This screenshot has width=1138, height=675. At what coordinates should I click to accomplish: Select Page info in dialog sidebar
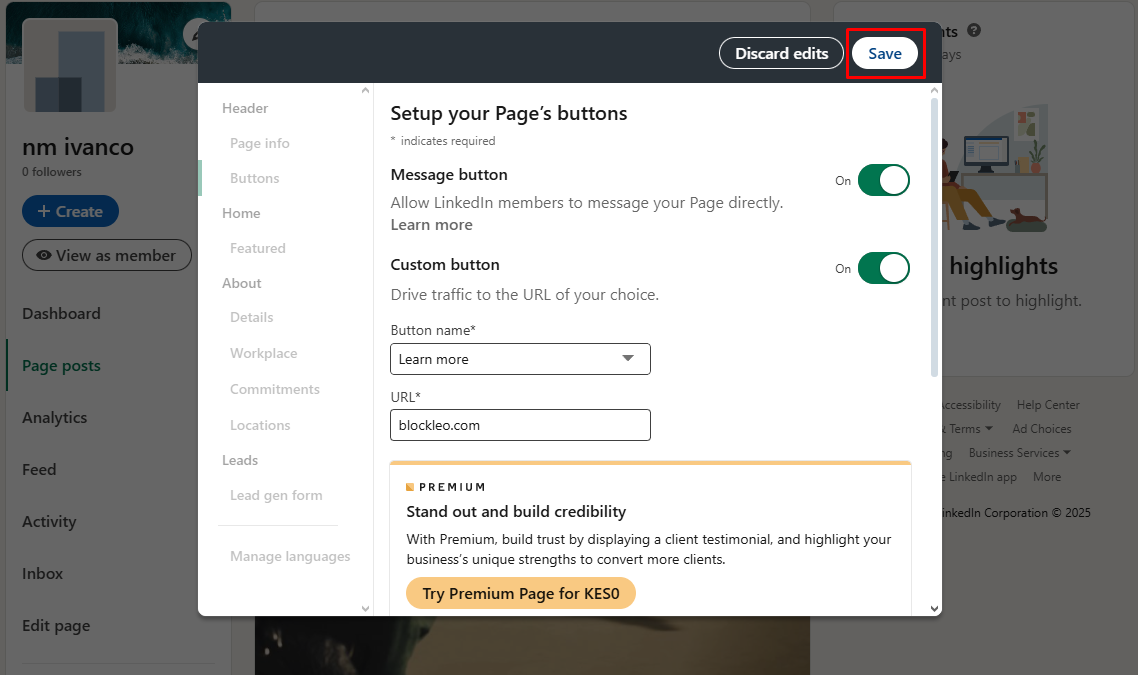(260, 143)
